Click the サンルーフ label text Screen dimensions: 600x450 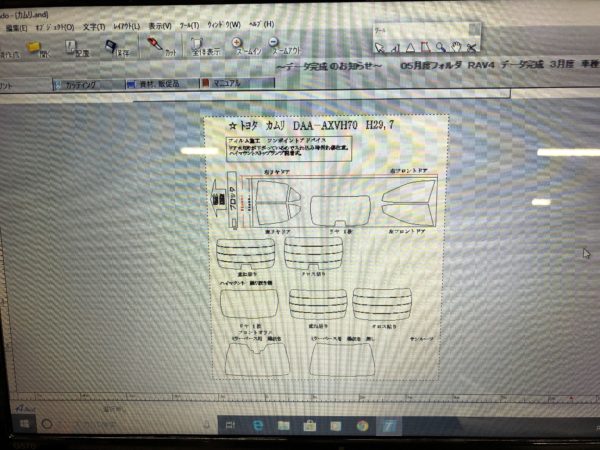point(421,339)
